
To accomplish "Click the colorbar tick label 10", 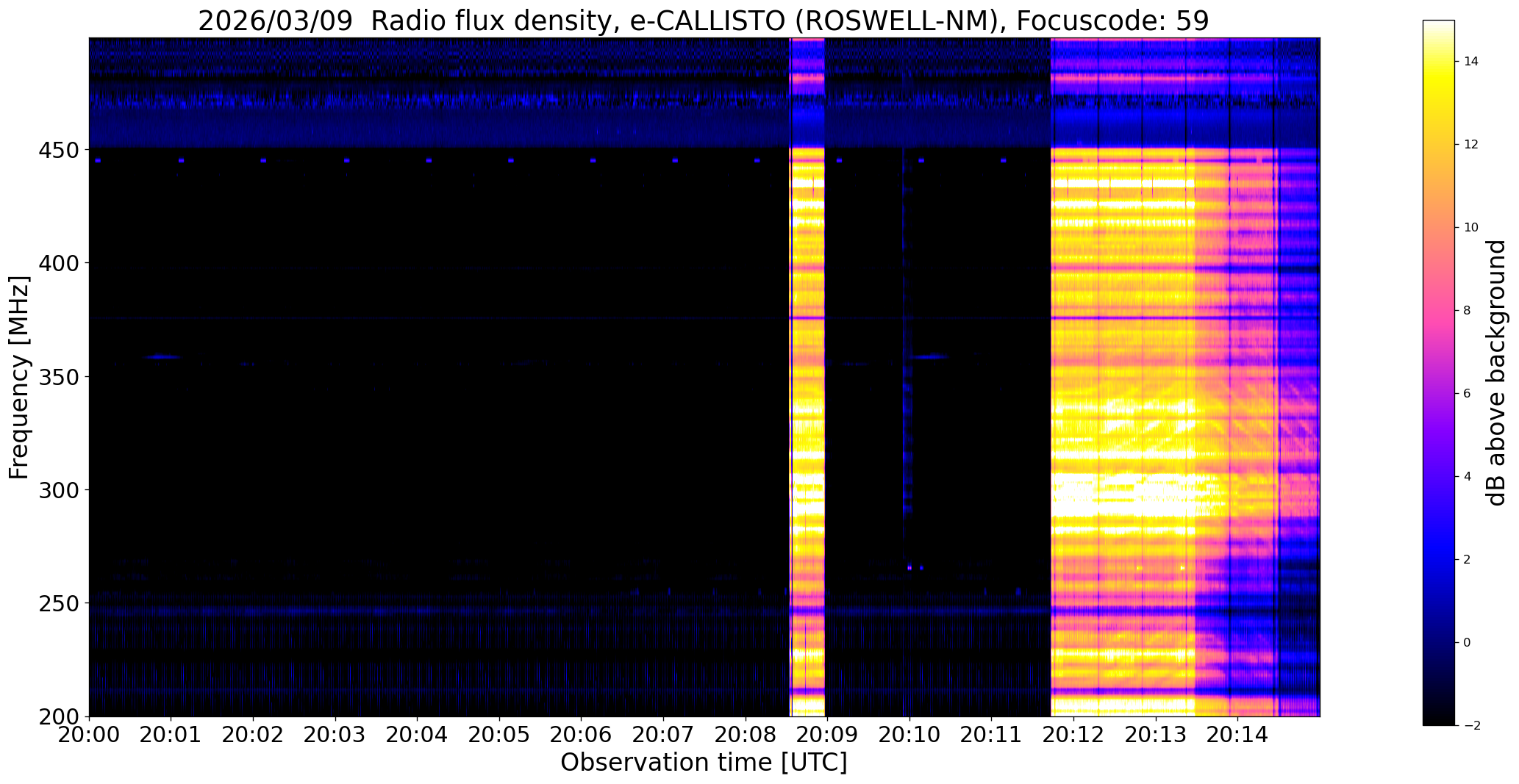I will 1471,228.
